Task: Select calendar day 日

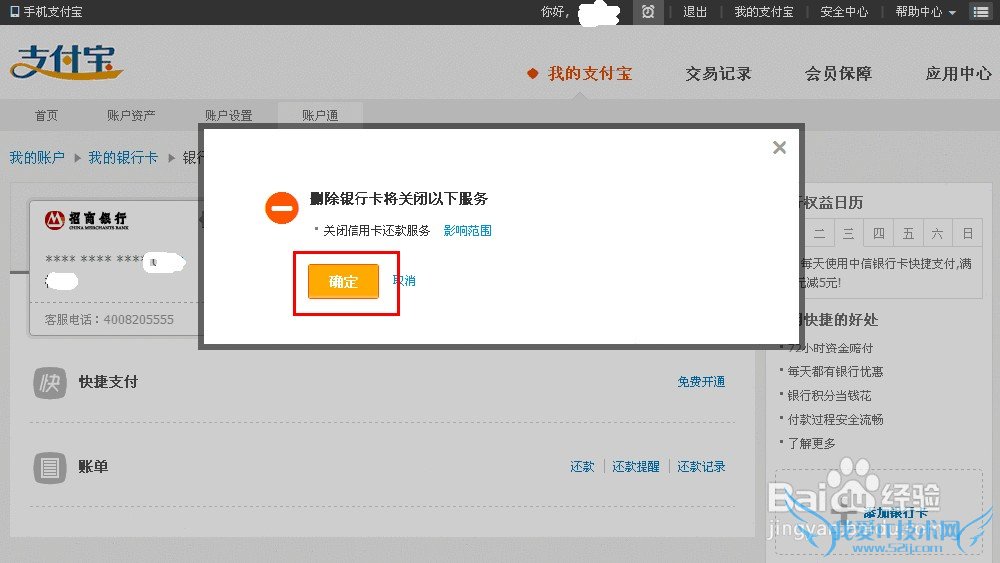Action: click(x=967, y=233)
